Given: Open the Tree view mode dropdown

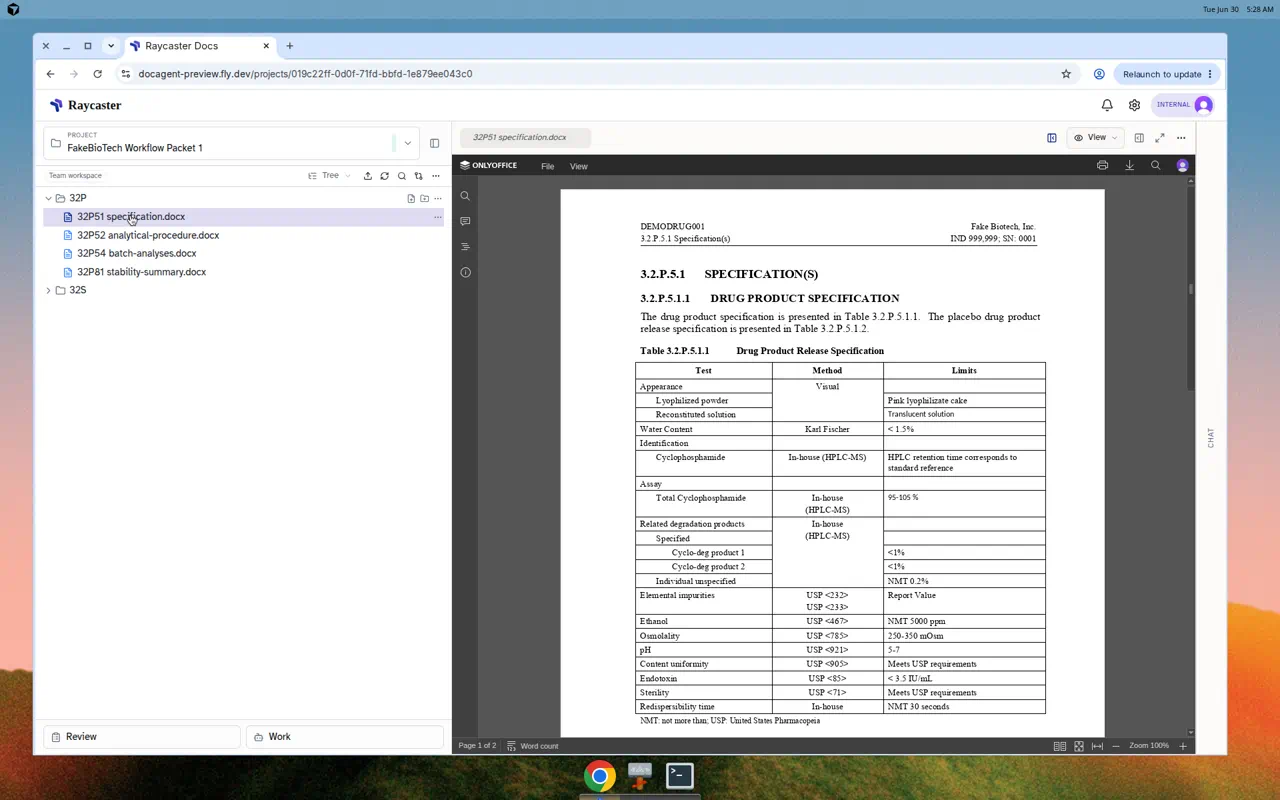Looking at the screenshot, I should (330, 176).
